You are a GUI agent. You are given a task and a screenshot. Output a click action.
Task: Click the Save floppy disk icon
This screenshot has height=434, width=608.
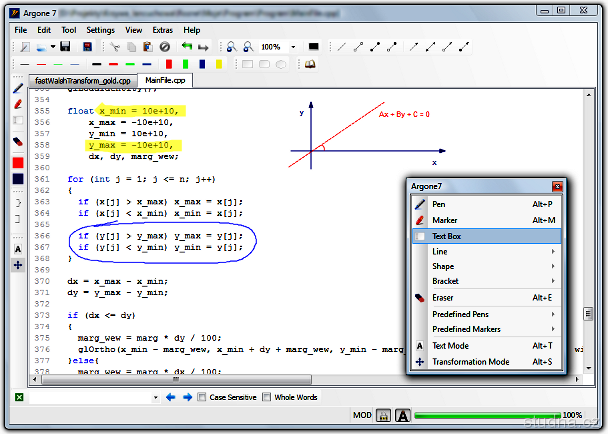65,47
